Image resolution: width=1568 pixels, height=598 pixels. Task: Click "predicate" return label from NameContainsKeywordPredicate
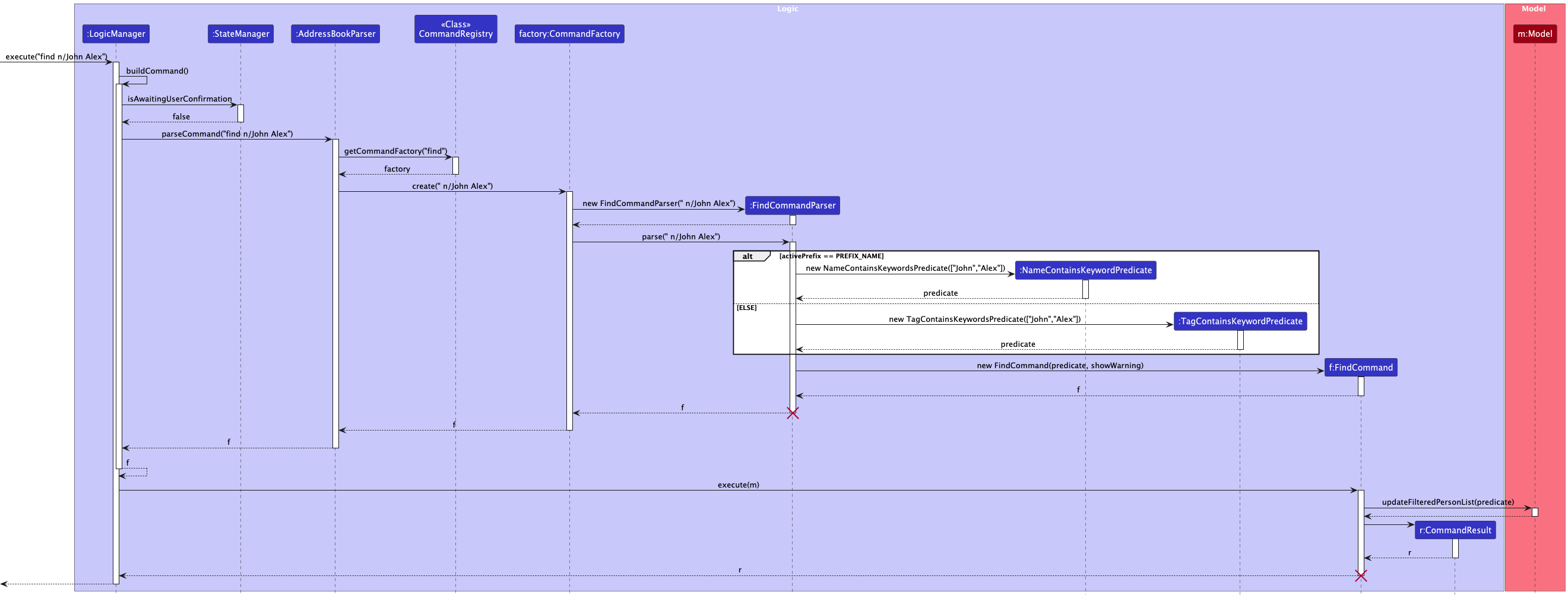point(940,293)
